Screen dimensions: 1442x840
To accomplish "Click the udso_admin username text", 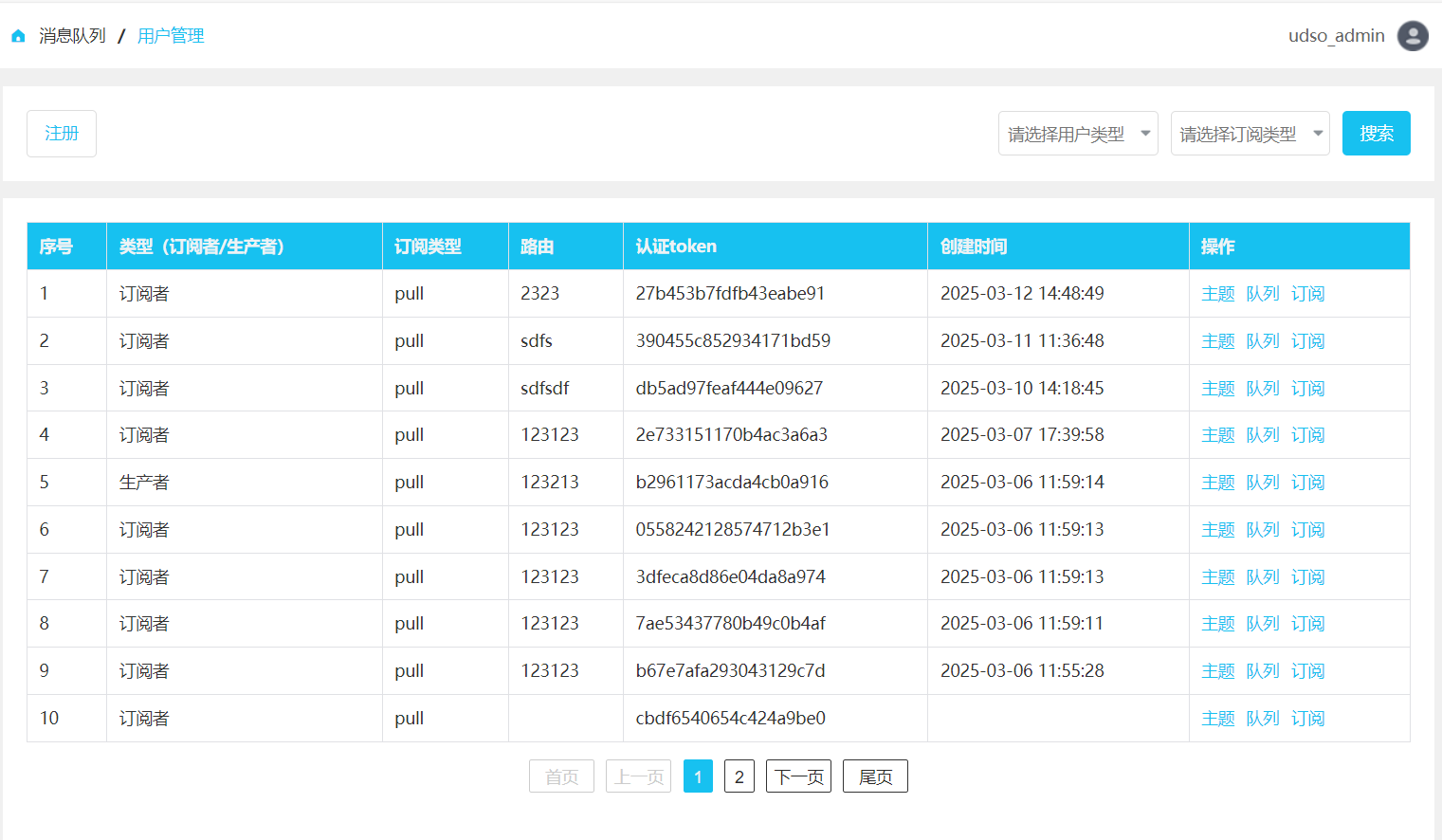I will pyautogui.click(x=1336, y=36).
